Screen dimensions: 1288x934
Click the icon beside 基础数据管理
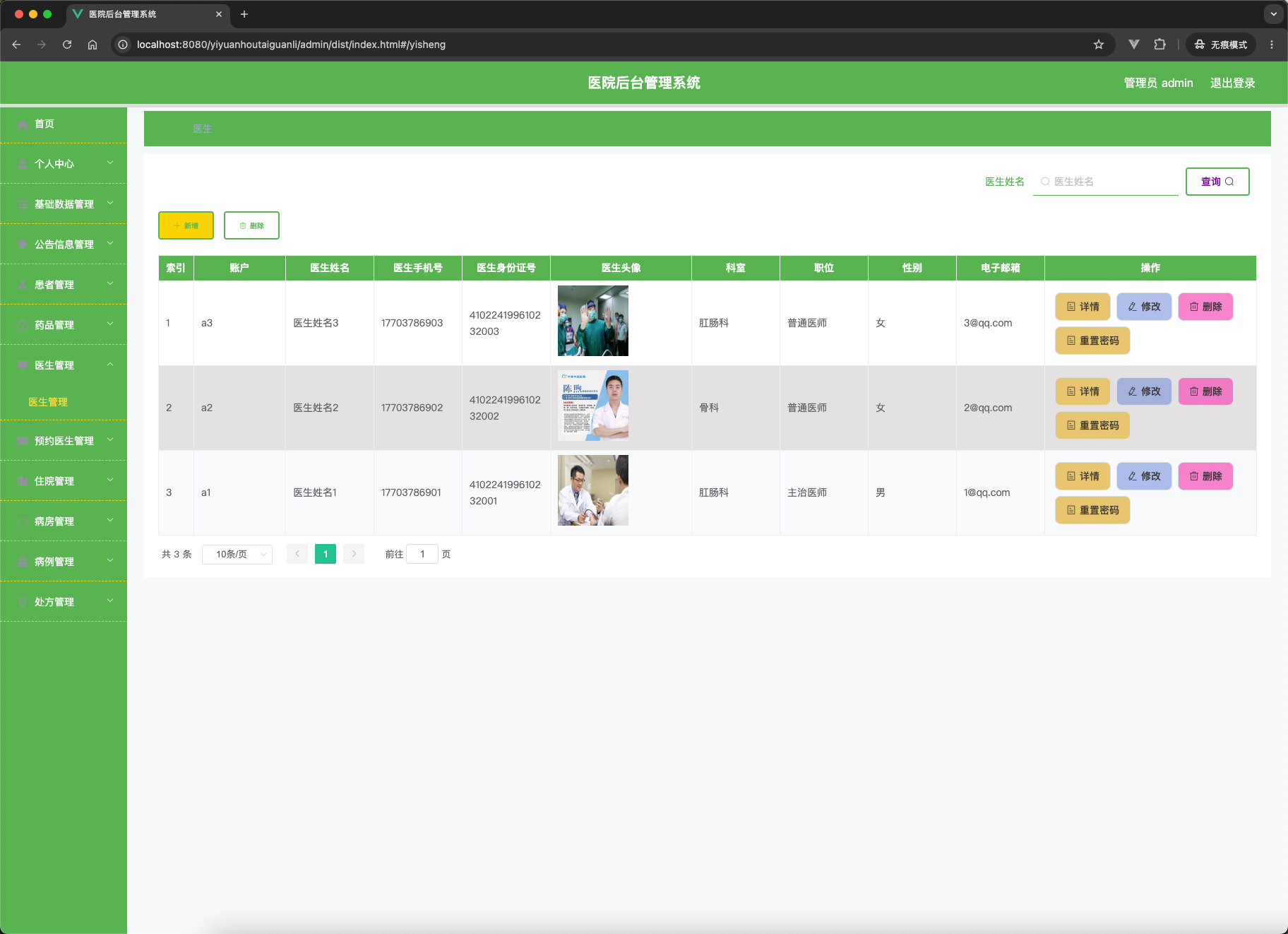[23, 204]
